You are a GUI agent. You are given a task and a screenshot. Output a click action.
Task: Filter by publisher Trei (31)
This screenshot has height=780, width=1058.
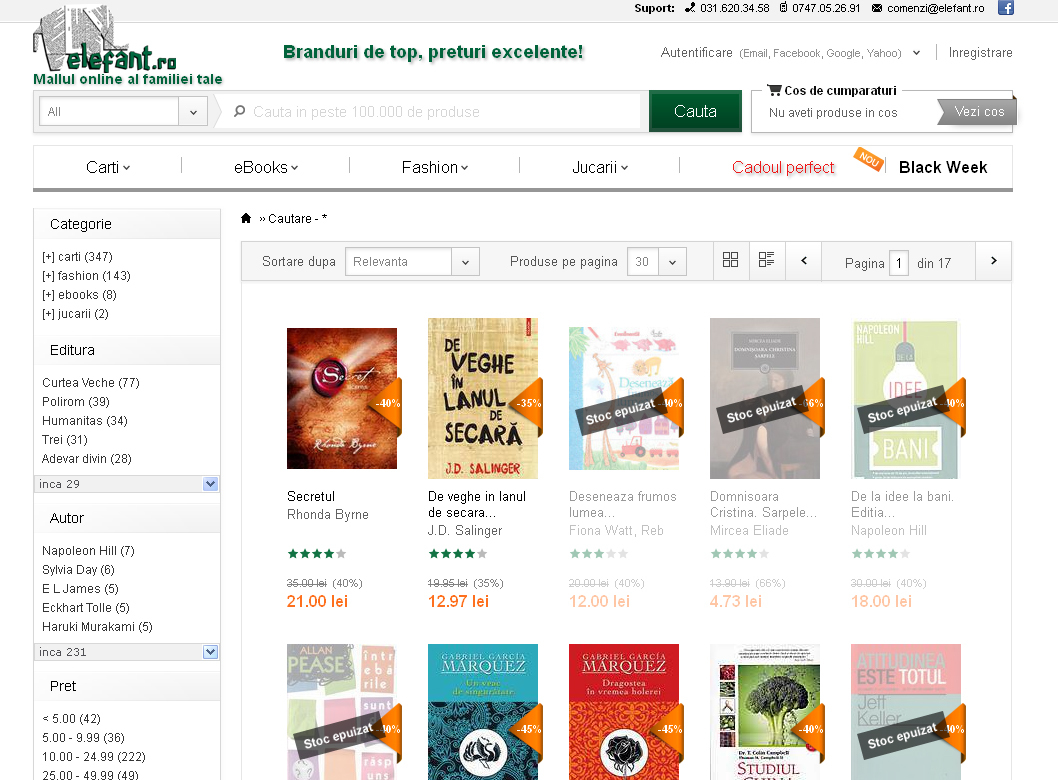[65, 439]
